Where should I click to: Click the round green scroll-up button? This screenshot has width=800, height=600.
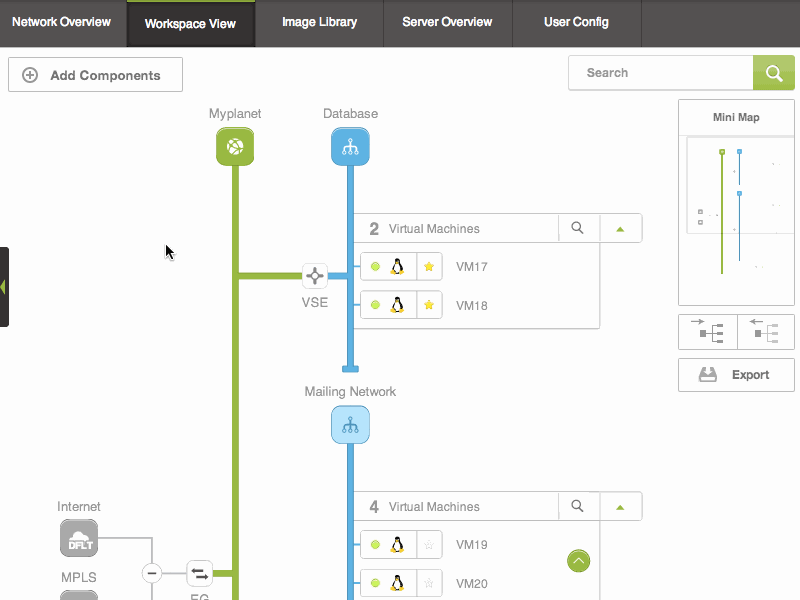579,561
